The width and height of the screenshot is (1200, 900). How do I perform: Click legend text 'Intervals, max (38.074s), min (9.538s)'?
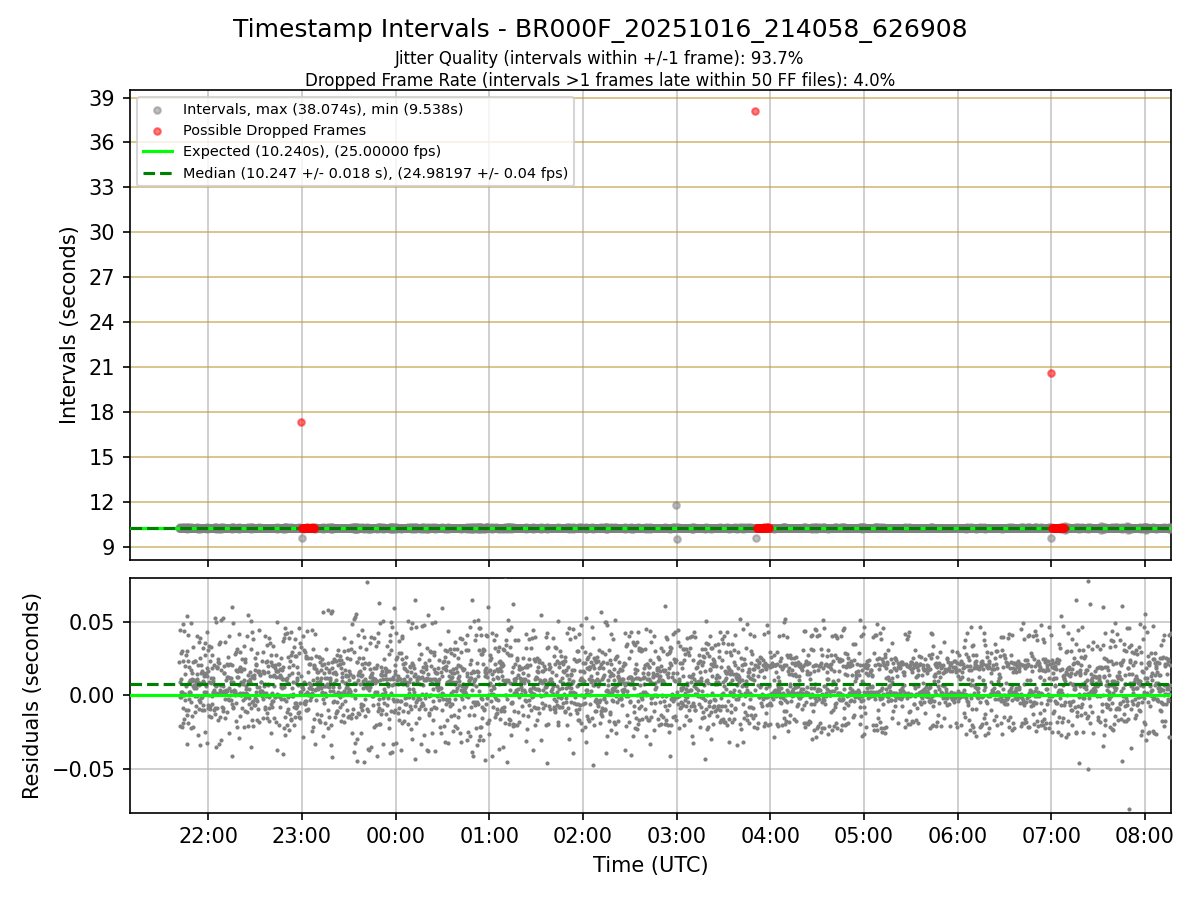(x=323, y=109)
